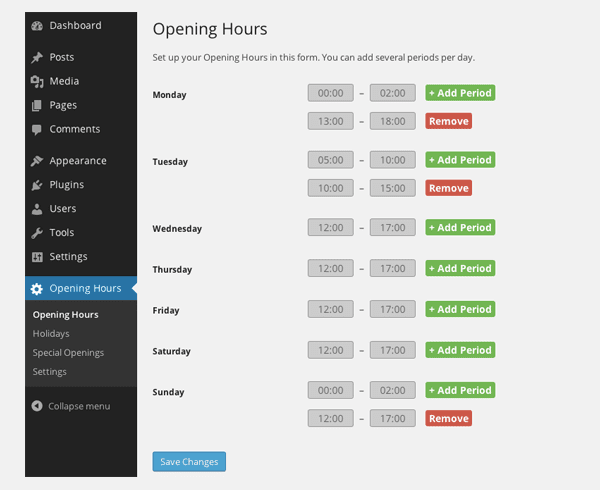Click the Opening Hours page heading
Screen dimensions: 600x490
(x=210, y=29)
